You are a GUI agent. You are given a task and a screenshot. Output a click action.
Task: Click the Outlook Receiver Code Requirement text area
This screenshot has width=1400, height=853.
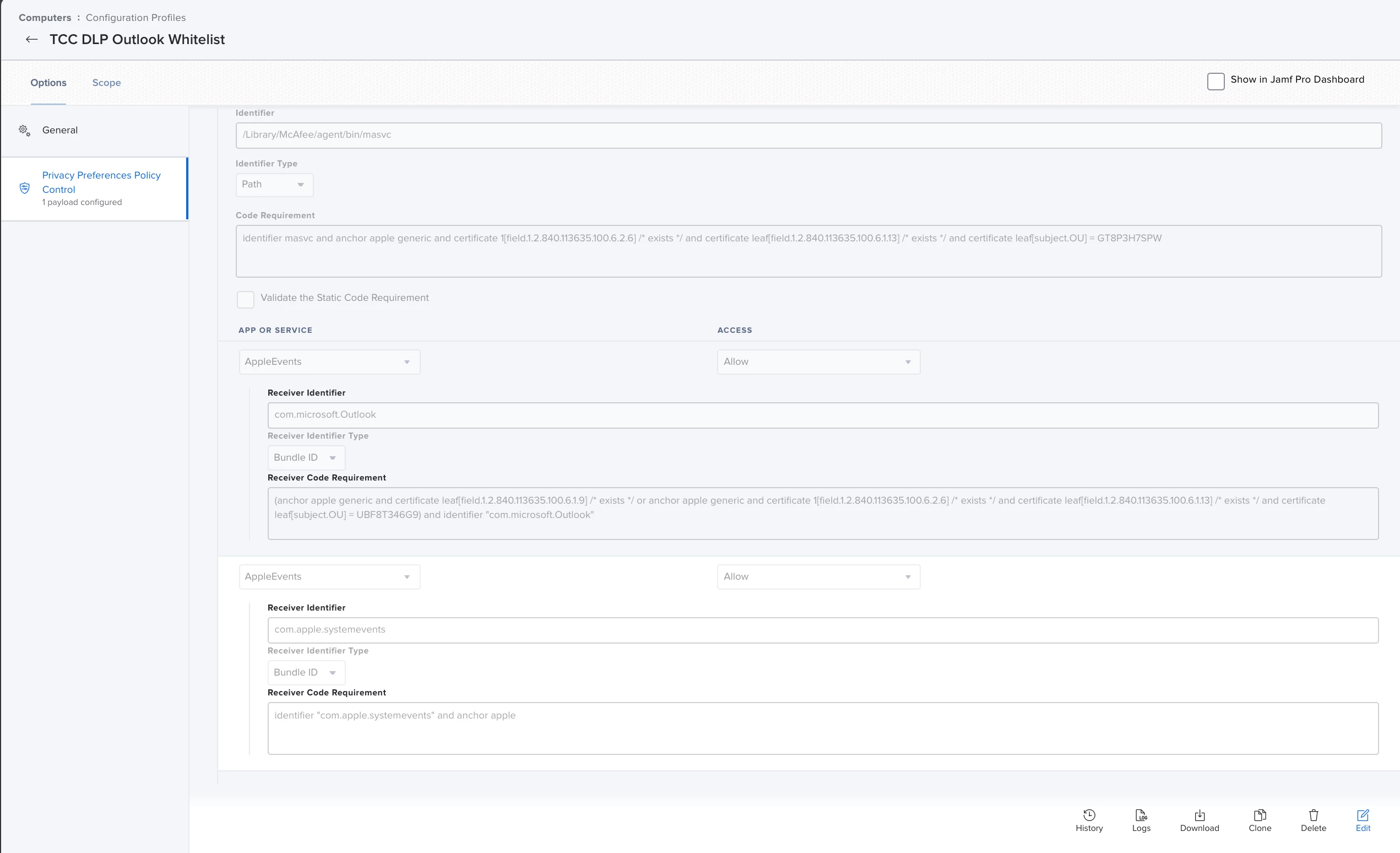823,513
